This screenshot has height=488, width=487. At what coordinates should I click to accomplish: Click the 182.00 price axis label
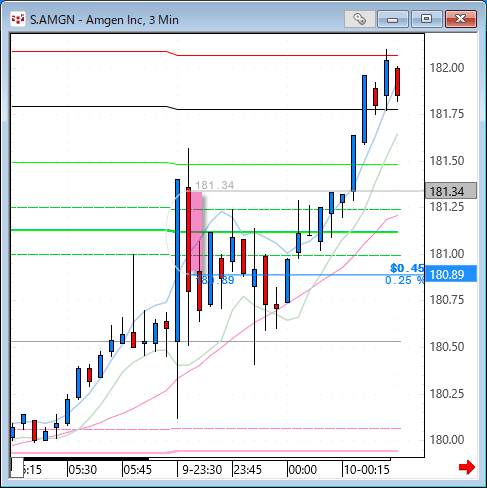447,68
